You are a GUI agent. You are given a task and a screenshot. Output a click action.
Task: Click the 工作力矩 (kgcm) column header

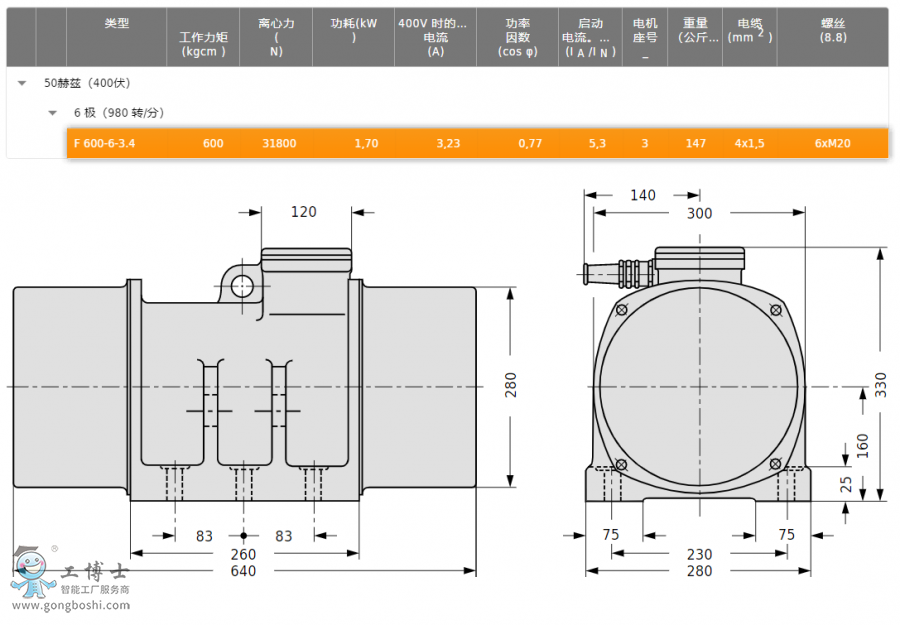[203, 37]
